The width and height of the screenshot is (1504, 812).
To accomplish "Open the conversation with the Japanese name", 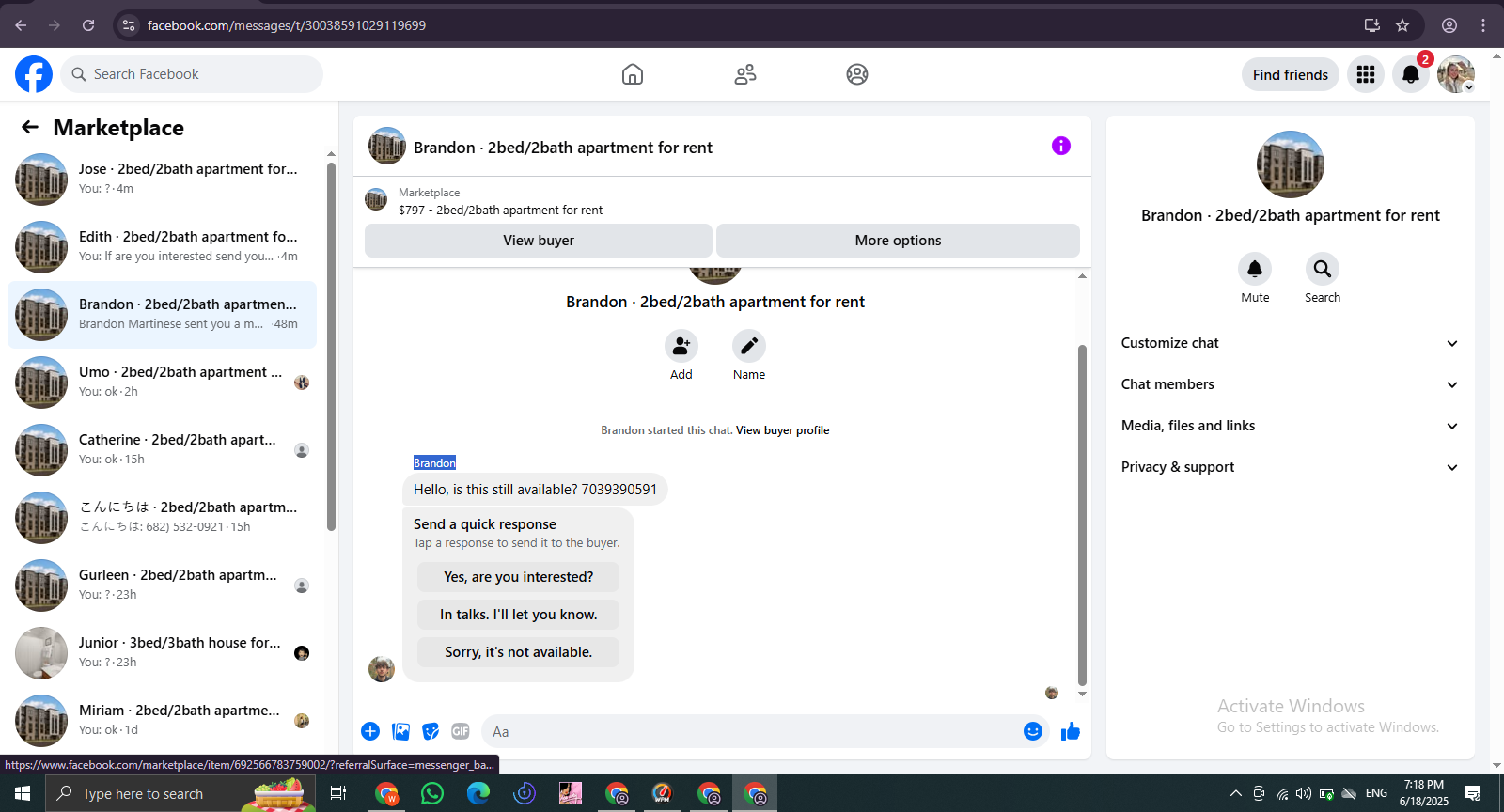I will pos(162,518).
